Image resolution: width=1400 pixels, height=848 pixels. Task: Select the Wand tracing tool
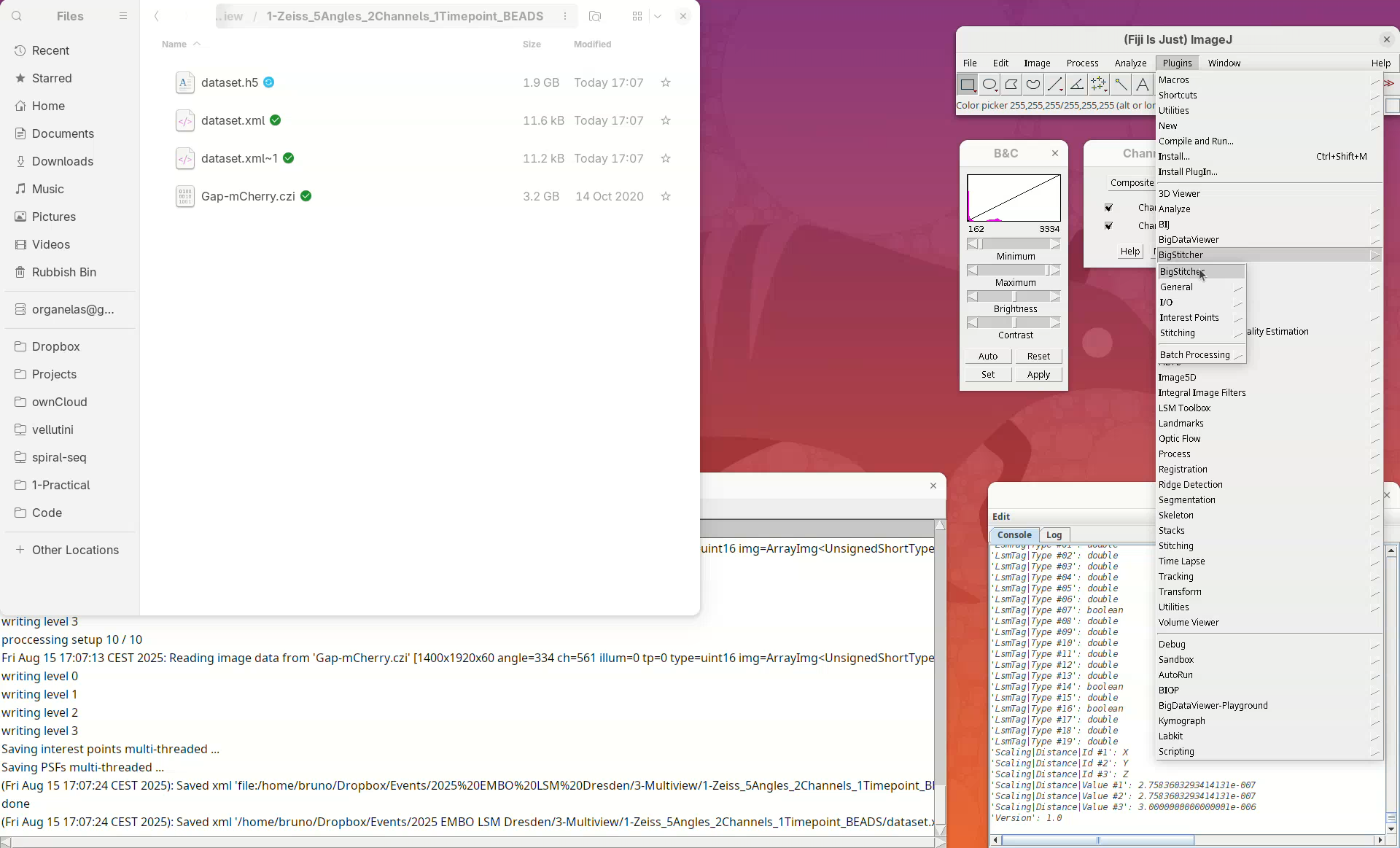coord(1121,85)
